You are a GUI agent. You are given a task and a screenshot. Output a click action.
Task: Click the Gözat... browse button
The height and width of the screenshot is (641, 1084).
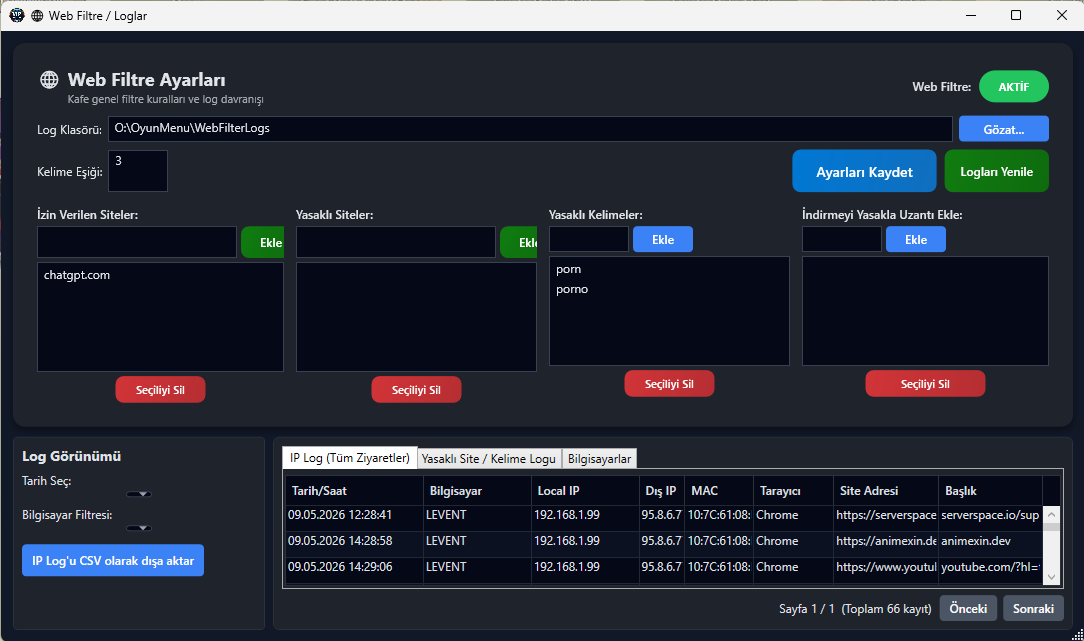pyautogui.click(x=1004, y=129)
